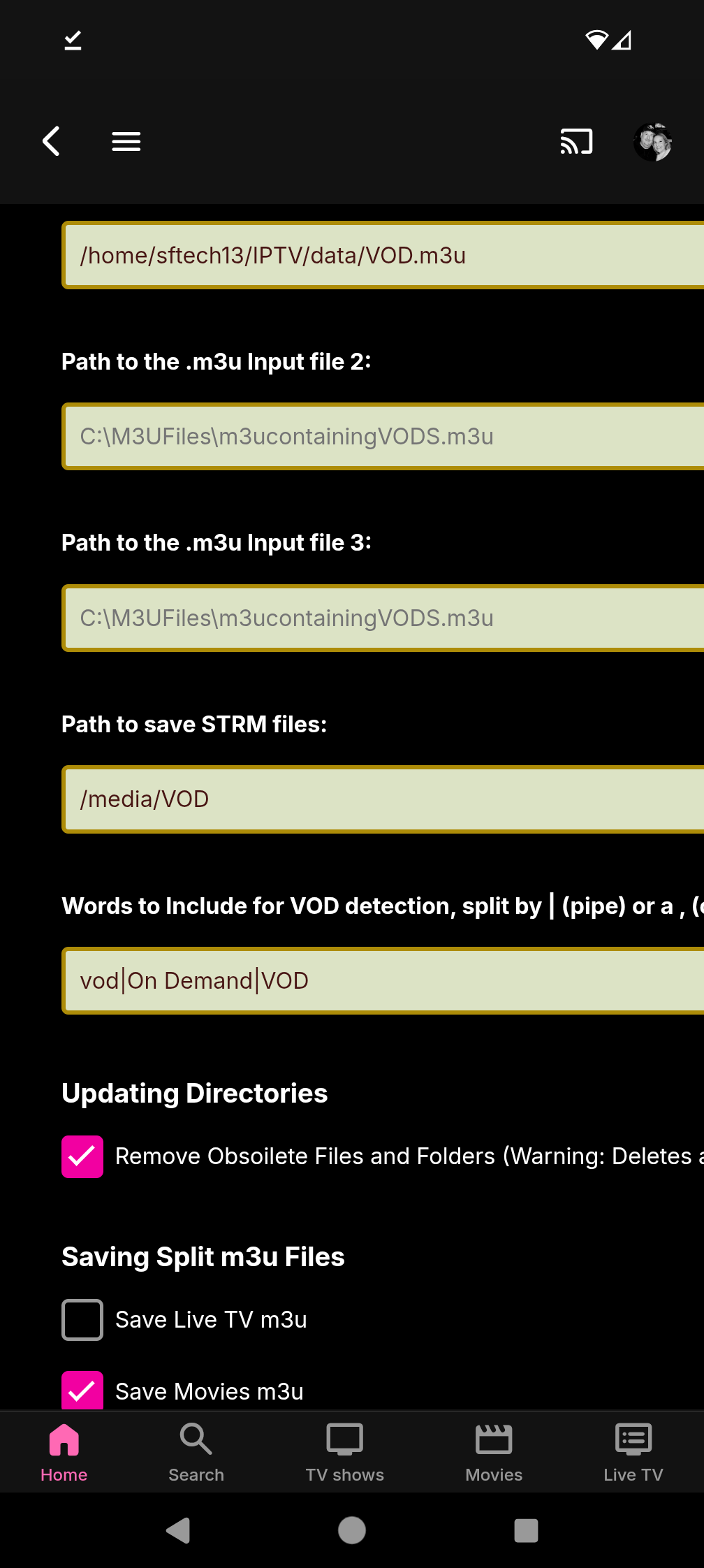
Task: Tap the Android recent apps square
Action: [x=526, y=1530]
